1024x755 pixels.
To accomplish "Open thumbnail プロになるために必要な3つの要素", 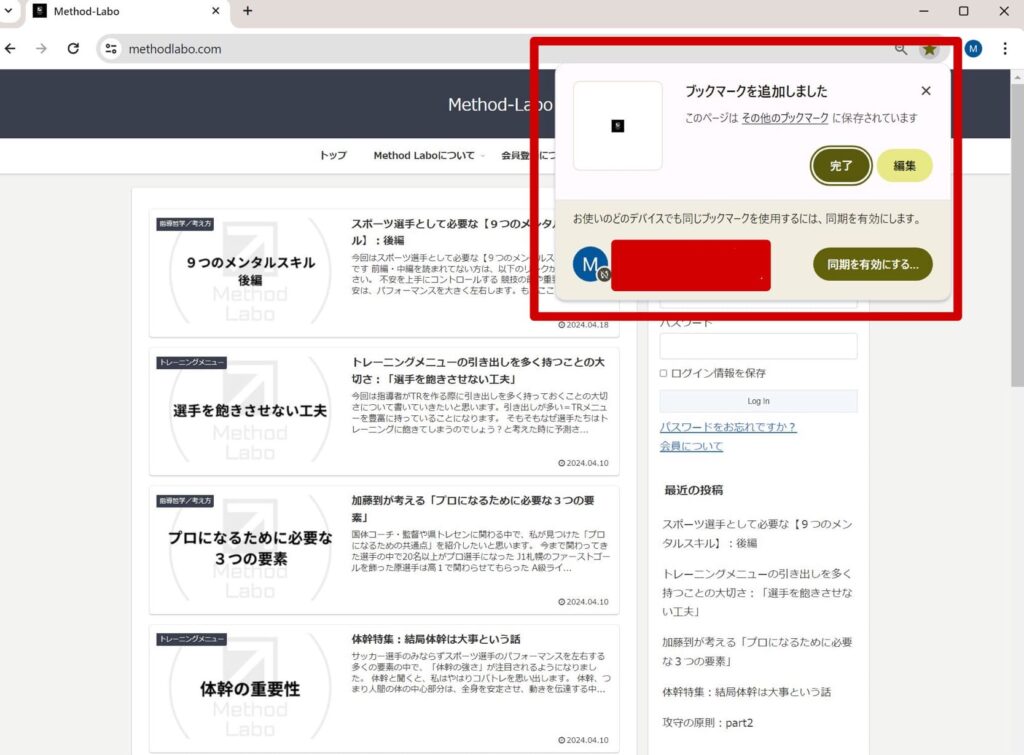I will 249,549.
